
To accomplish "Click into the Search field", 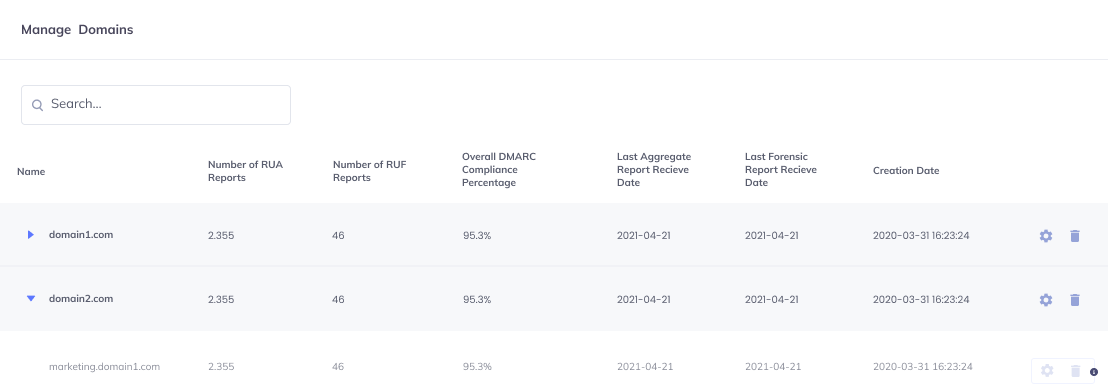I will click(155, 105).
